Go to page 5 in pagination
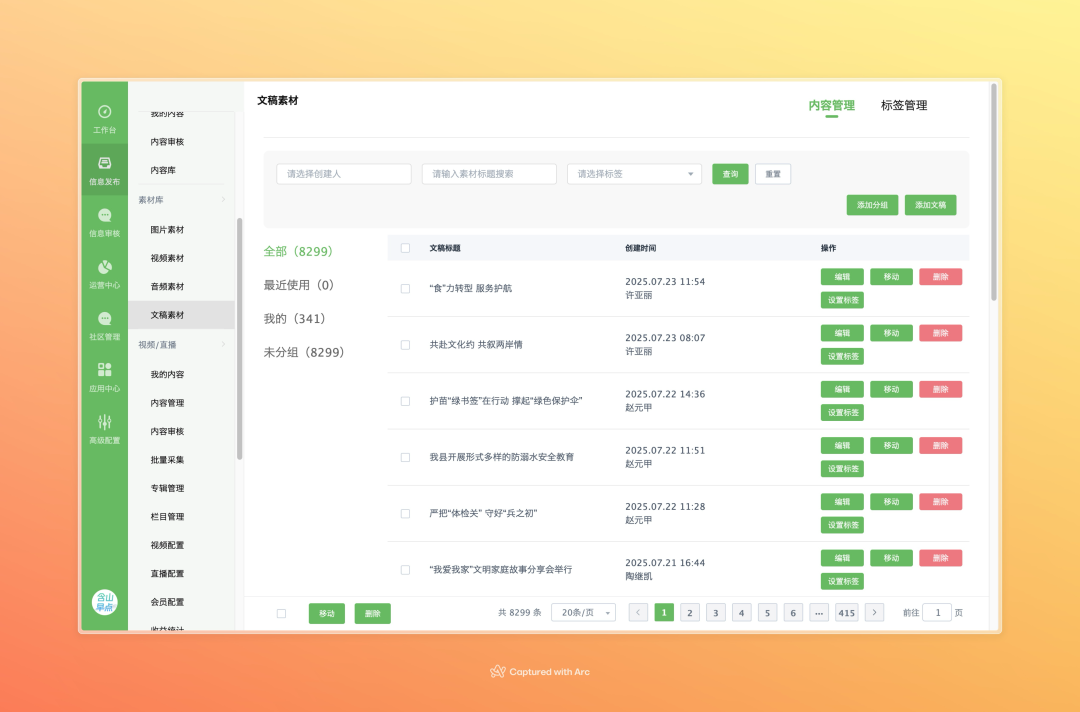The image size is (1080, 712). [767, 612]
